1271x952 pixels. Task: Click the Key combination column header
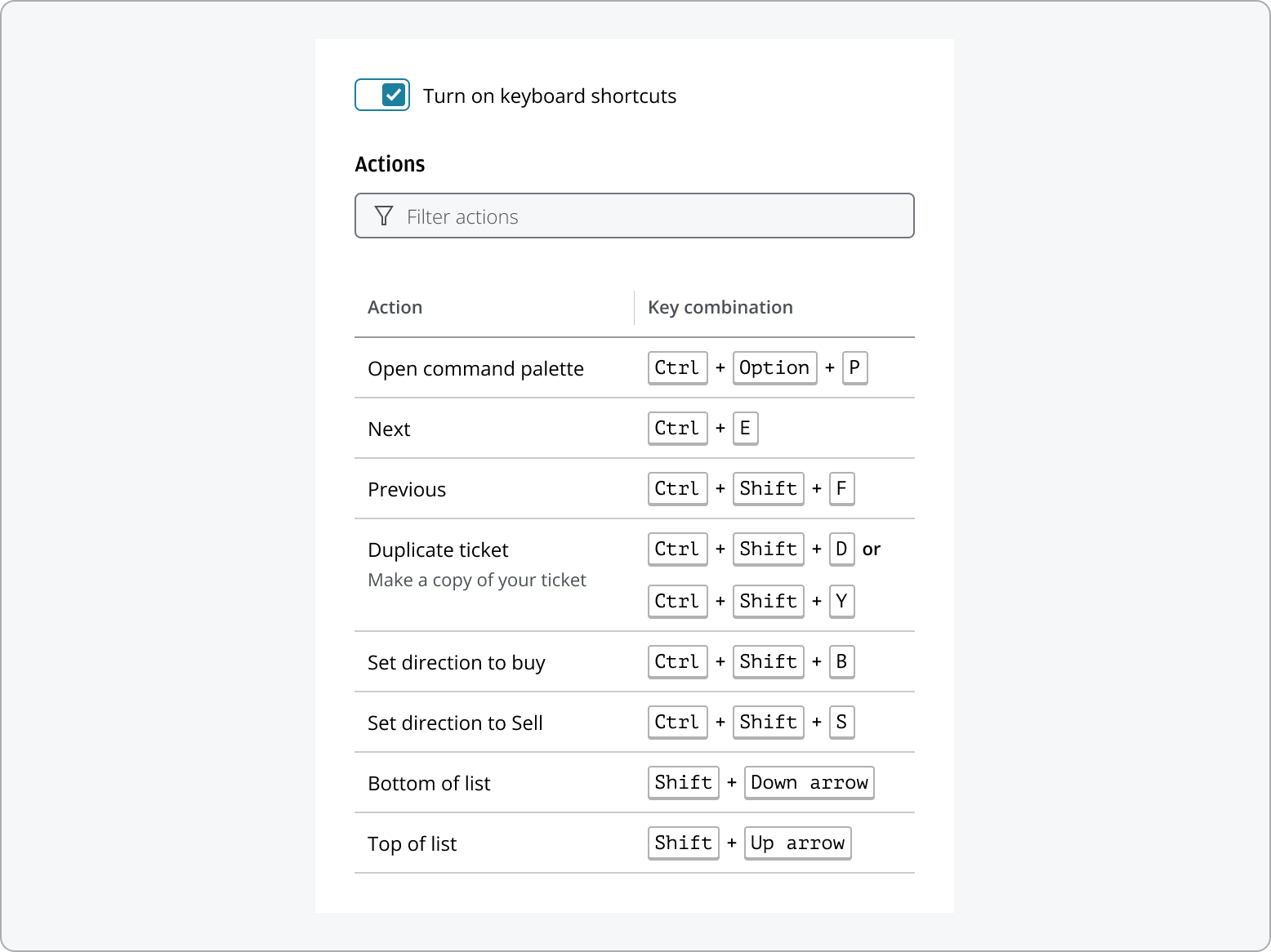[720, 307]
